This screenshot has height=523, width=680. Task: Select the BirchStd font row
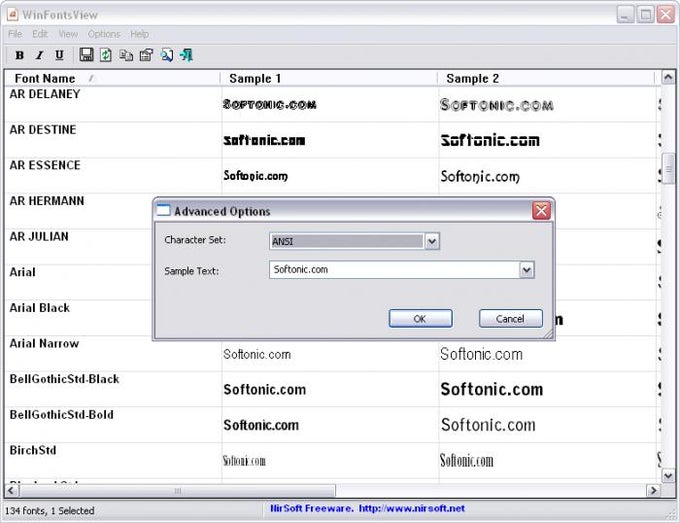pos(332,460)
